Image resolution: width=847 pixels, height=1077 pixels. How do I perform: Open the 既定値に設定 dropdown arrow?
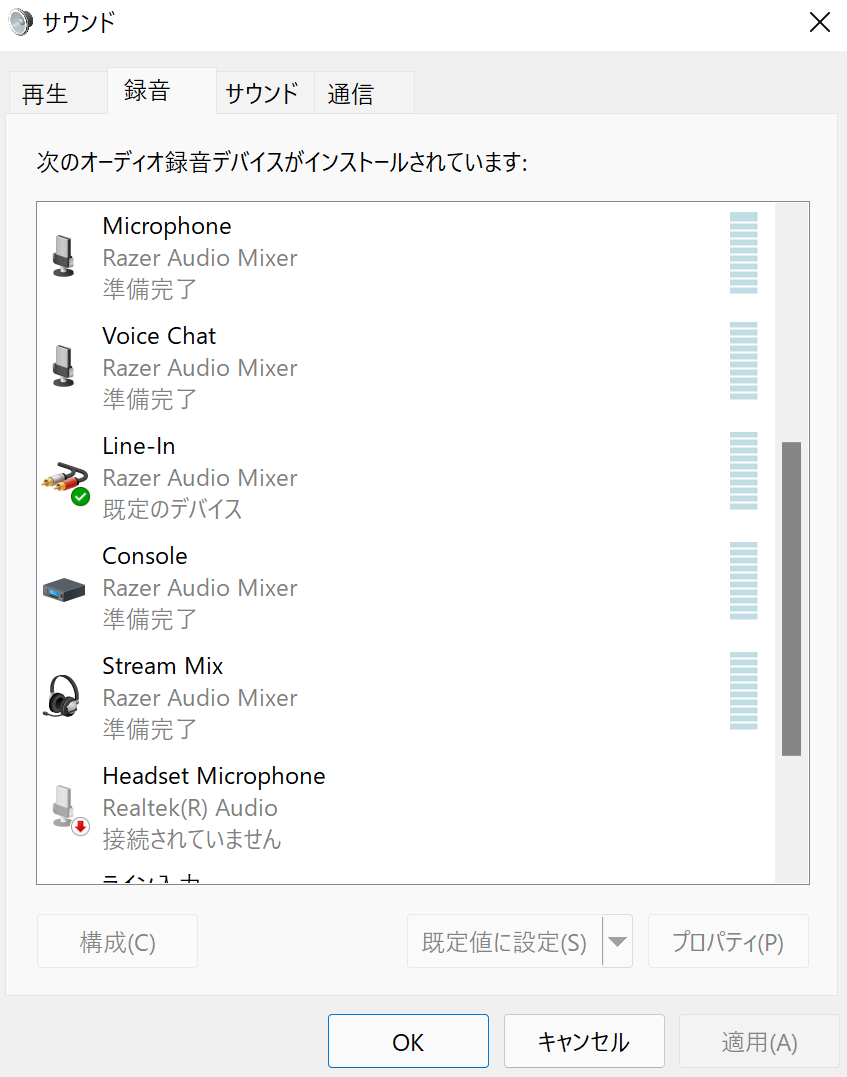tap(618, 942)
